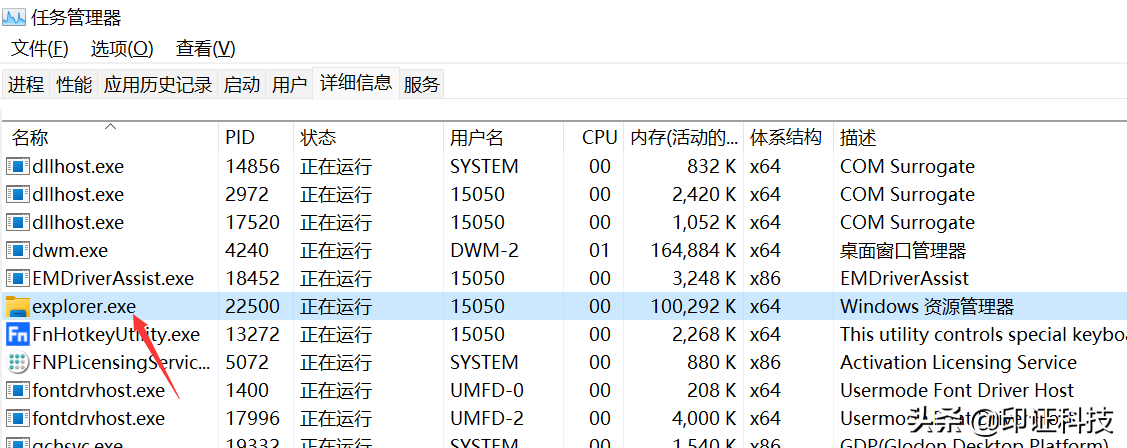The width and height of the screenshot is (1127, 448).
Task: Click the fontdrvhost.exe icon with PID 1400
Action: [x=18, y=391]
